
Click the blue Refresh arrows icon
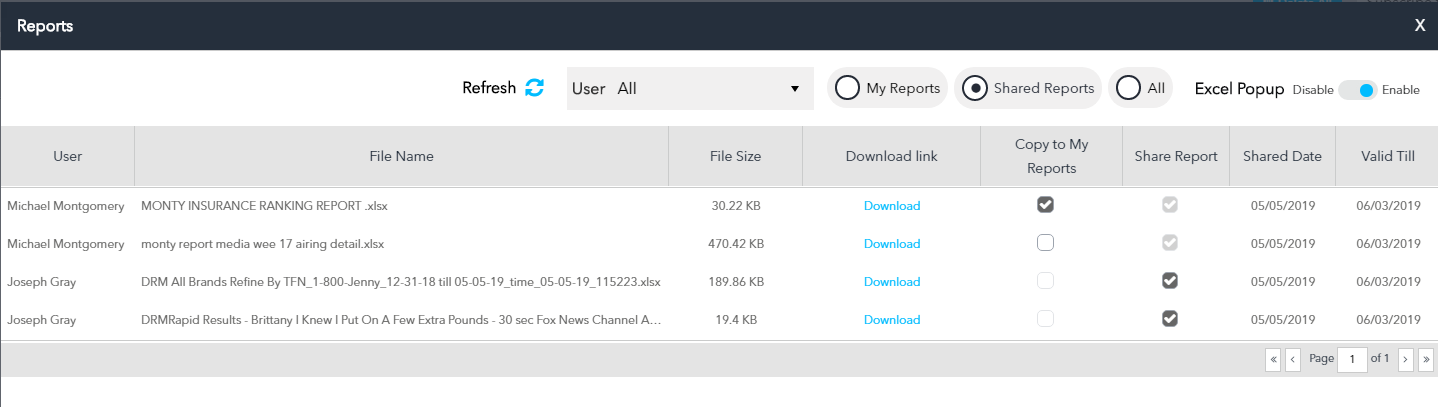tap(535, 88)
